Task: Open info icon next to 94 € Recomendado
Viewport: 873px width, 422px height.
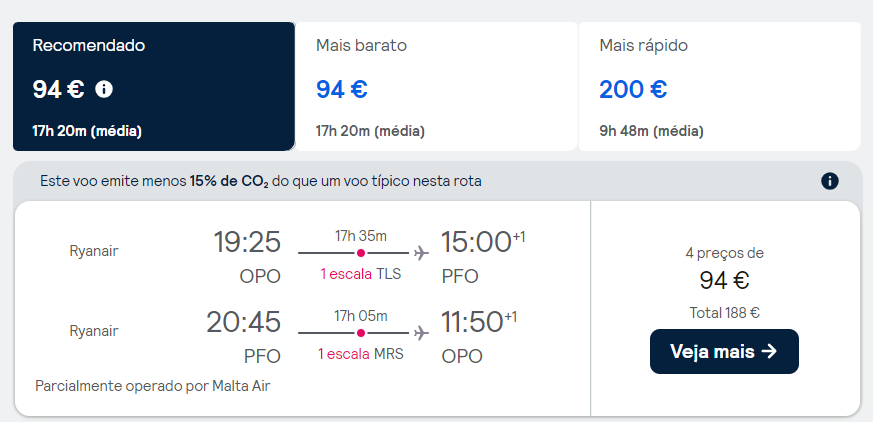Action: click(x=104, y=89)
